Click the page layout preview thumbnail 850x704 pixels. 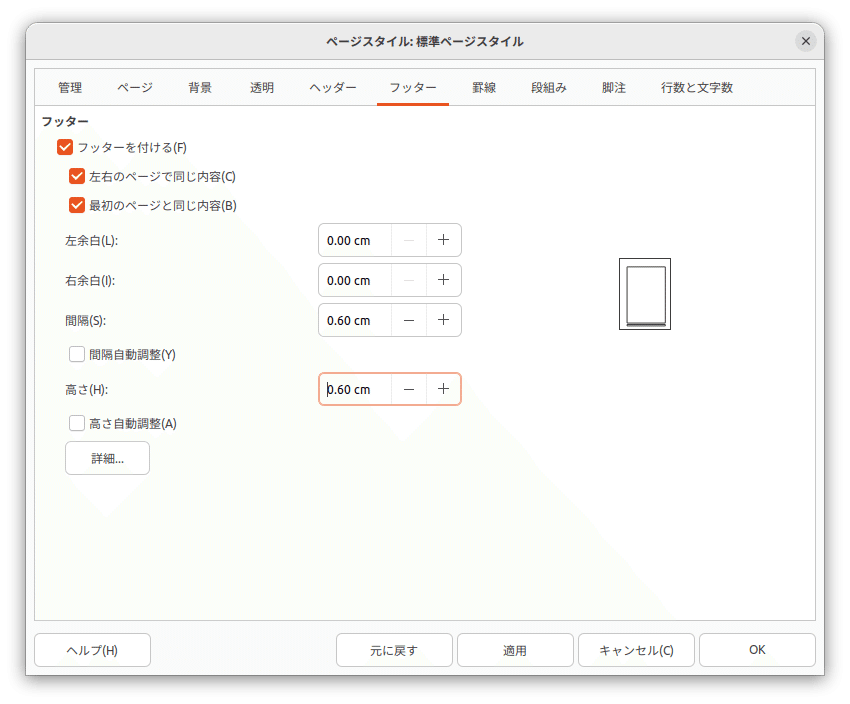(x=645, y=294)
